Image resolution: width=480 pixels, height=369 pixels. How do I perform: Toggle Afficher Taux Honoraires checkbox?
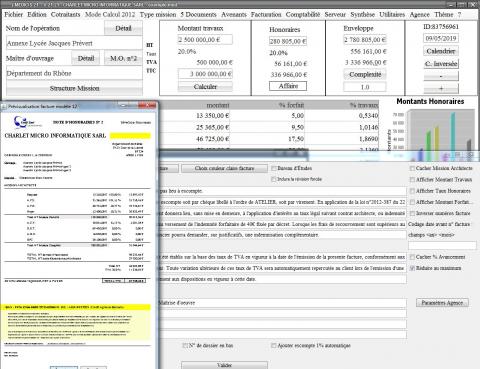tap(412, 191)
